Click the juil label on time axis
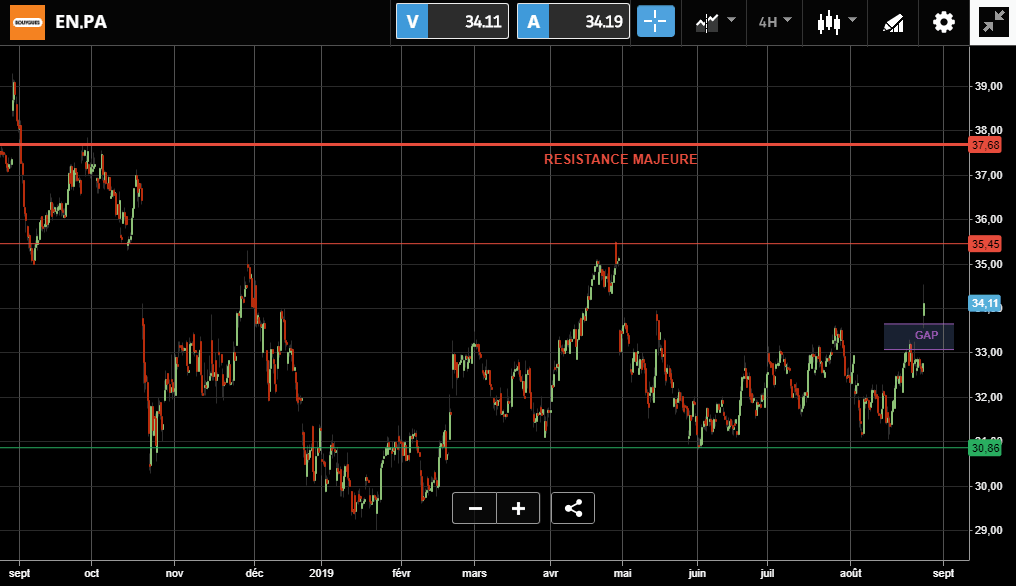The height and width of the screenshot is (586, 1016). coord(767,573)
